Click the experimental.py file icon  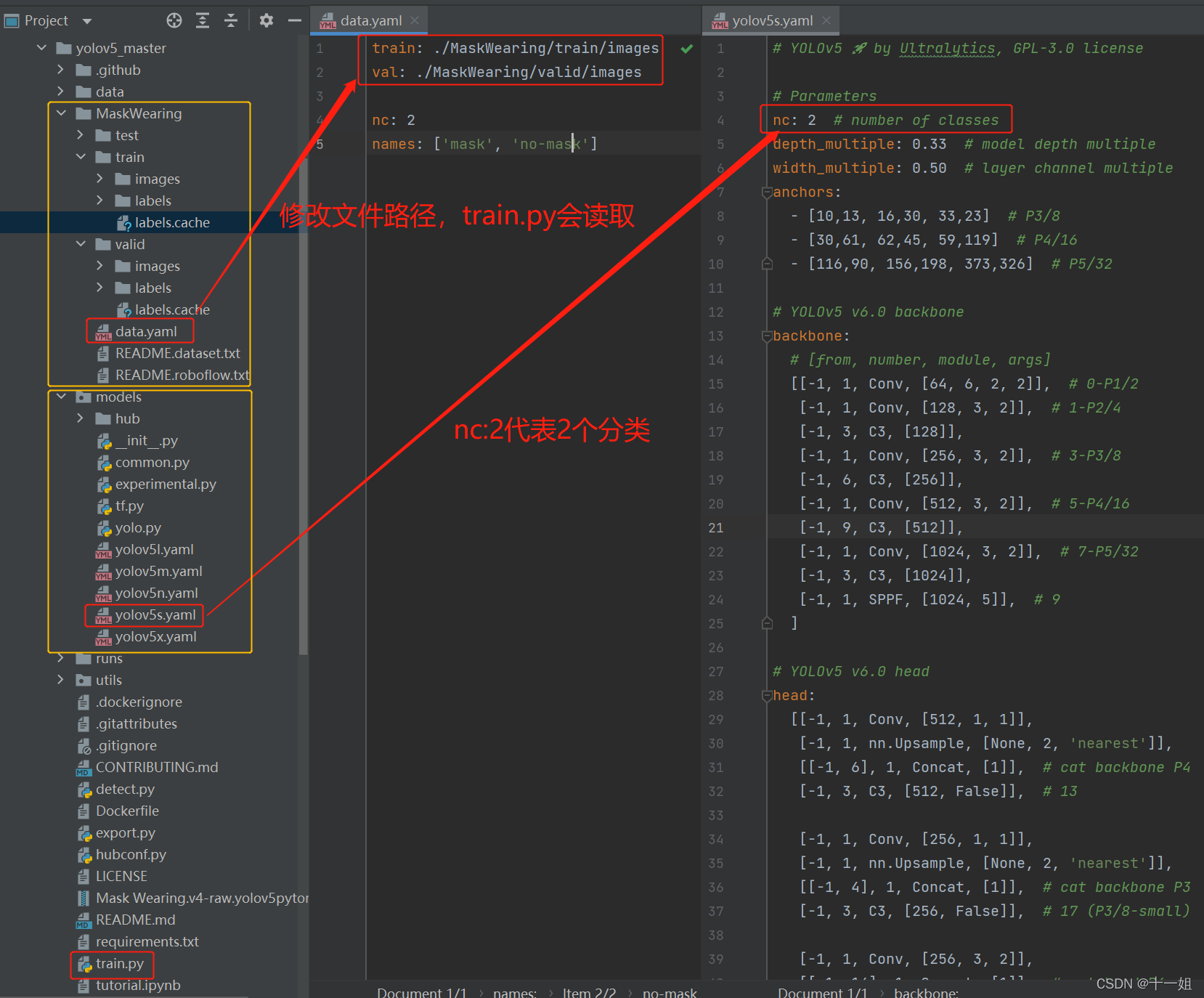tap(104, 484)
